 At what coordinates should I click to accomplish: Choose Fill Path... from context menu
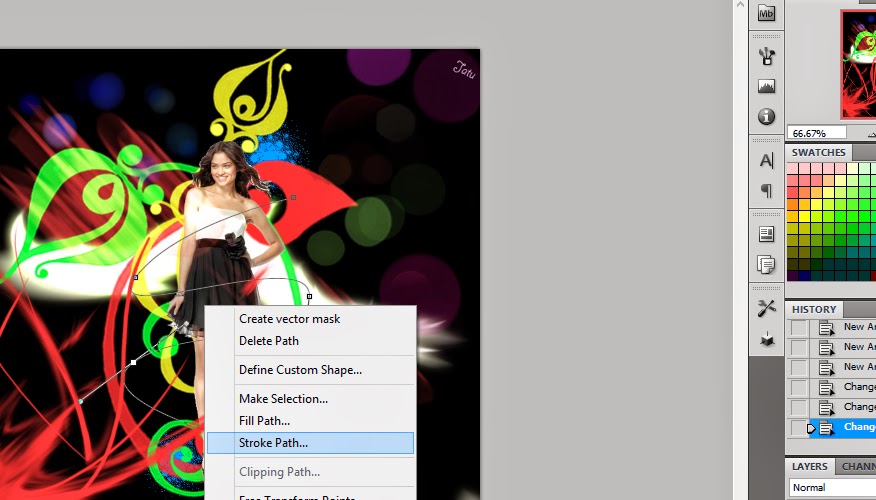point(311,421)
